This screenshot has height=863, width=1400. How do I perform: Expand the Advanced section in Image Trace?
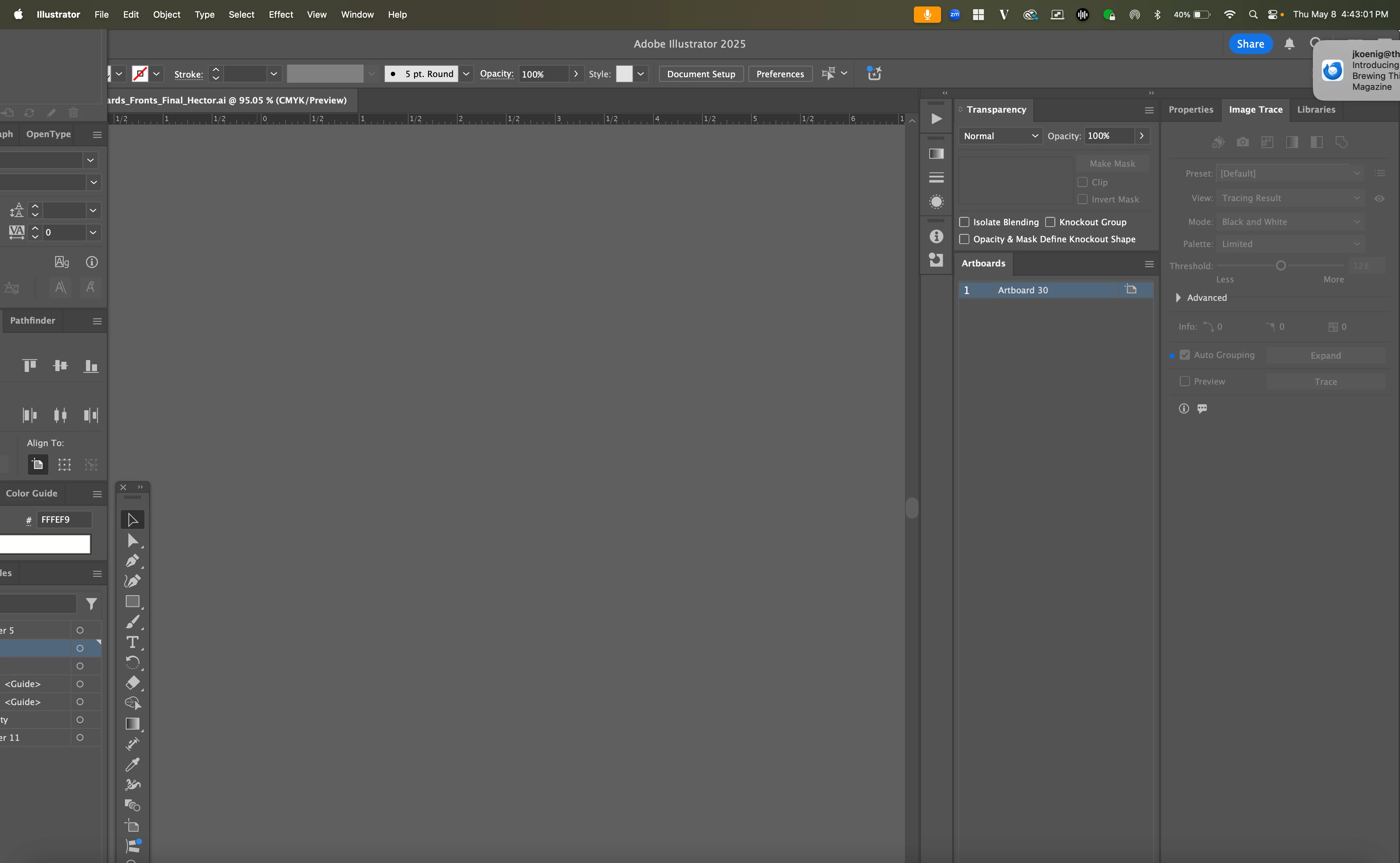pos(1178,297)
